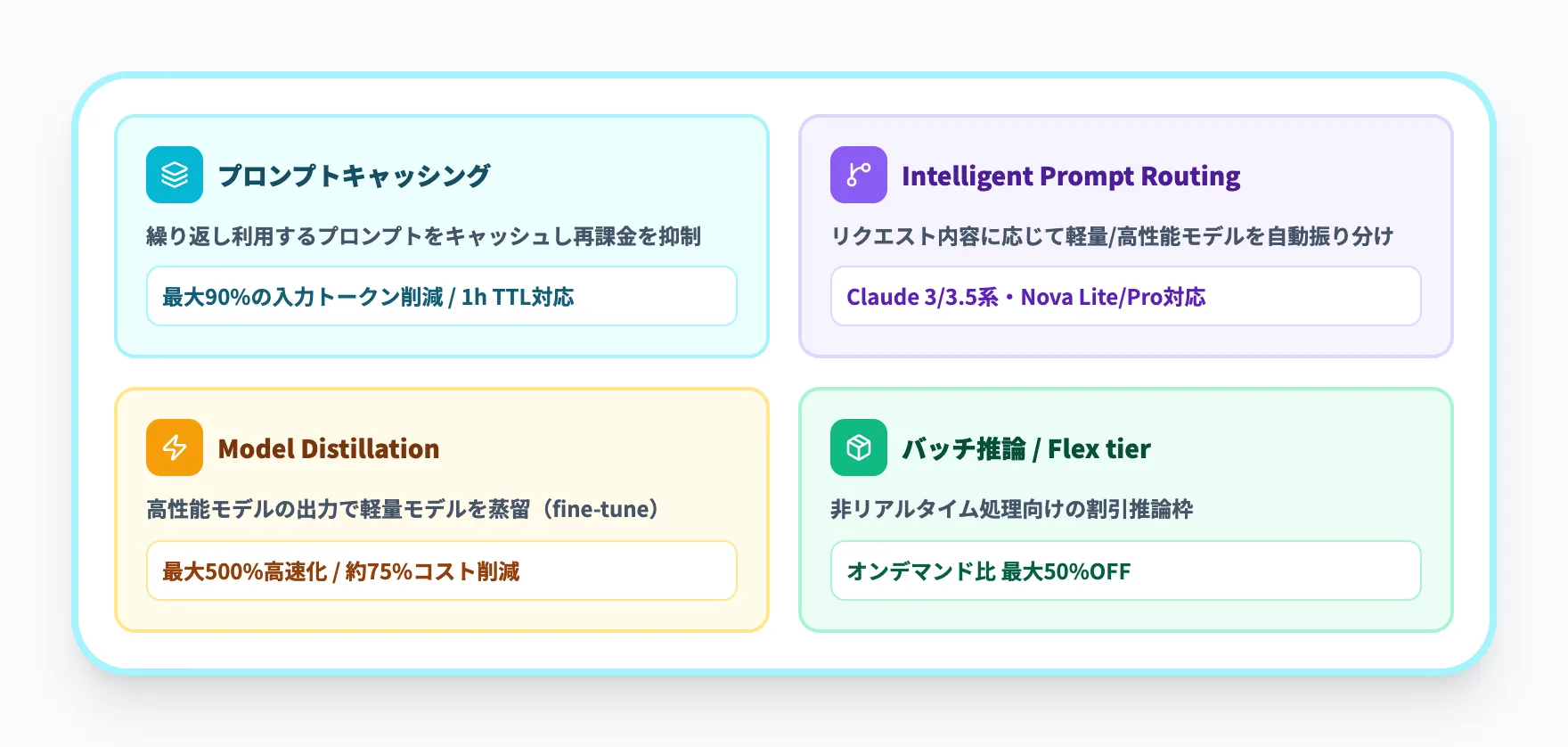Screen dimensions: 1568x747
Task: Click the オンデマンド比 最大50%OFF badge
Action: click(1126, 571)
